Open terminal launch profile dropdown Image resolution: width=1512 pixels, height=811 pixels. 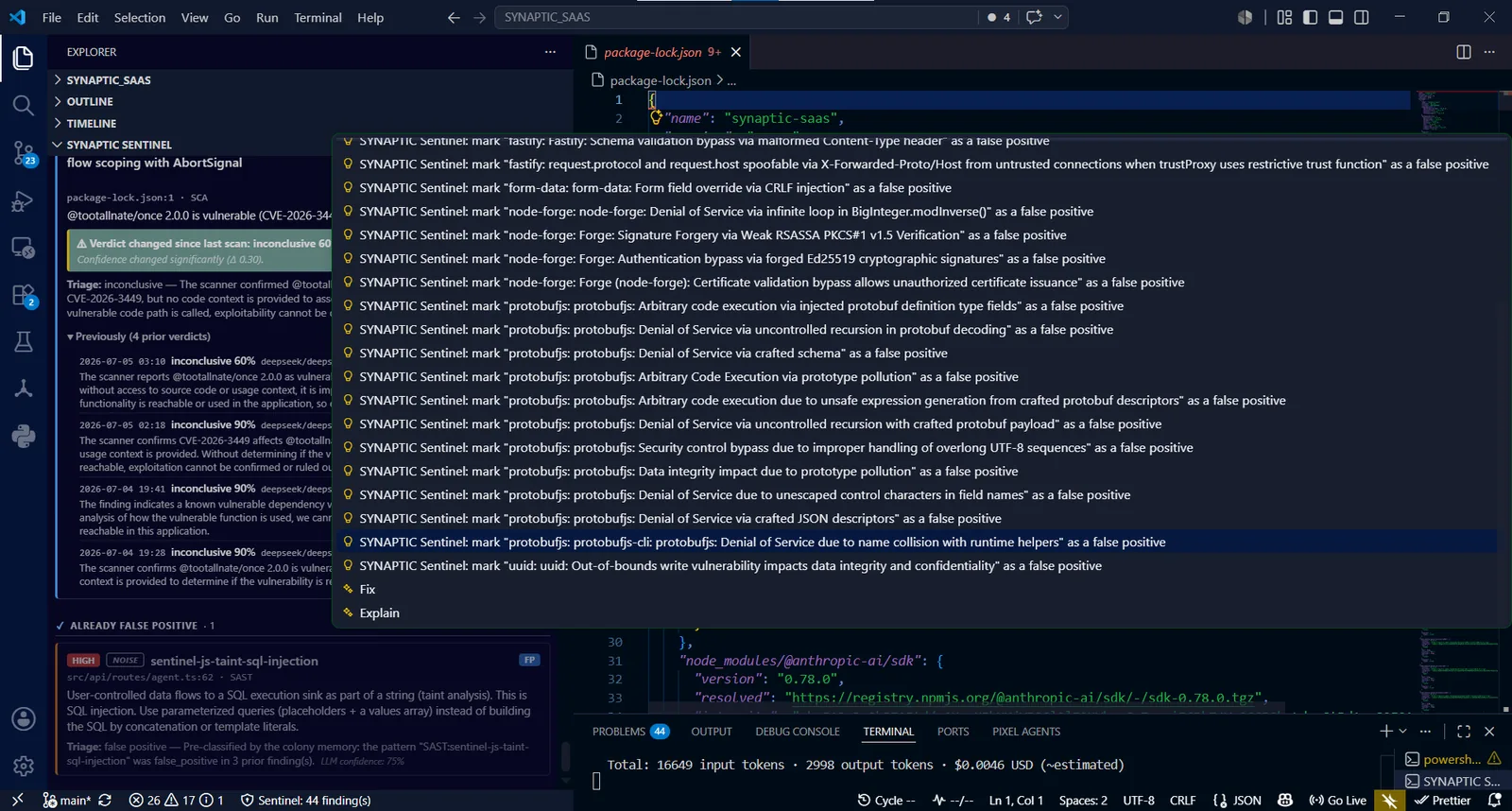[x=1403, y=731]
